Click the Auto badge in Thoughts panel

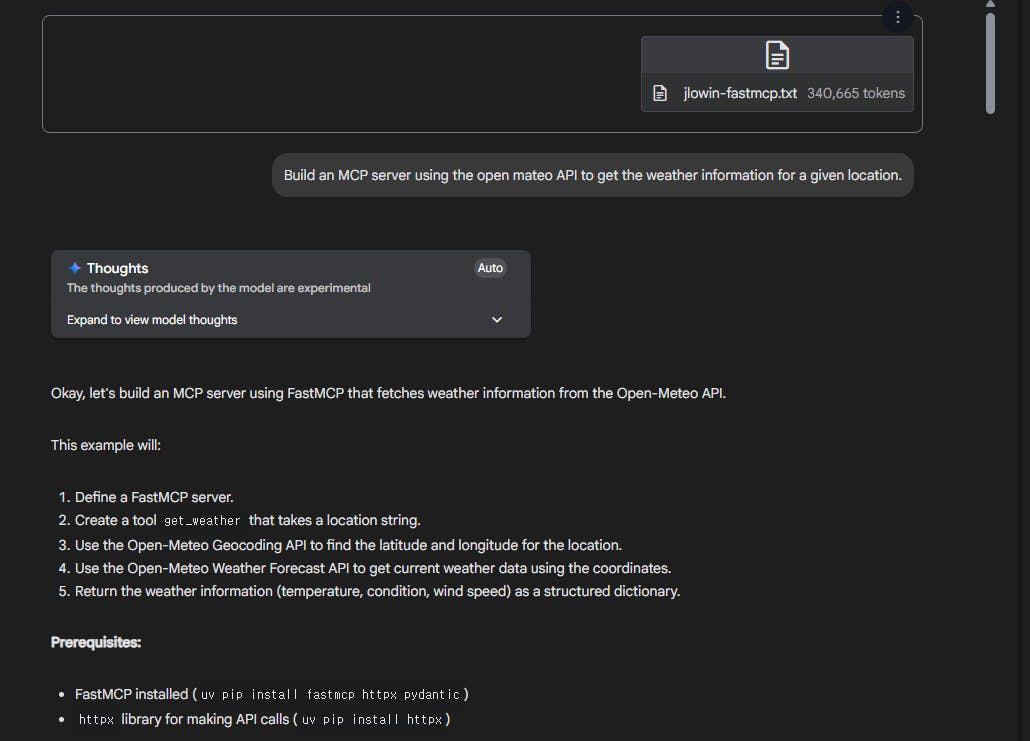click(x=490, y=268)
